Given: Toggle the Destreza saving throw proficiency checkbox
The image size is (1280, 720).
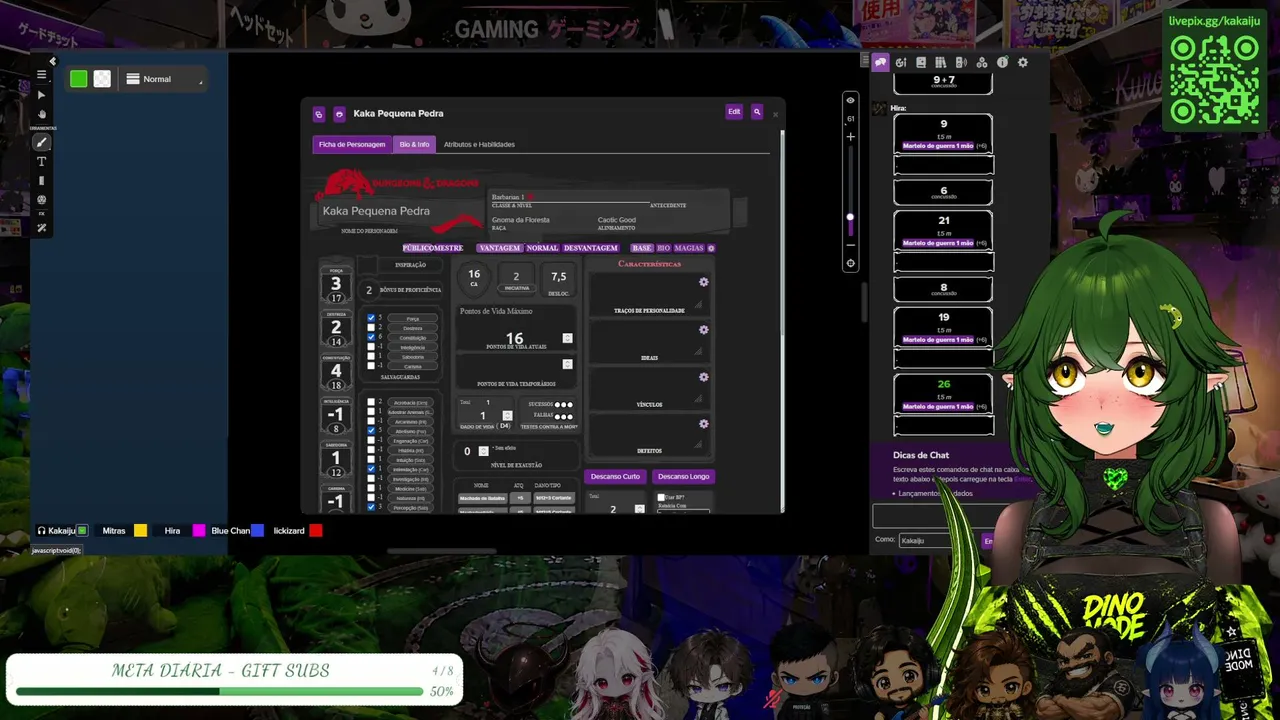Looking at the screenshot, I should (x=371, y=328).
